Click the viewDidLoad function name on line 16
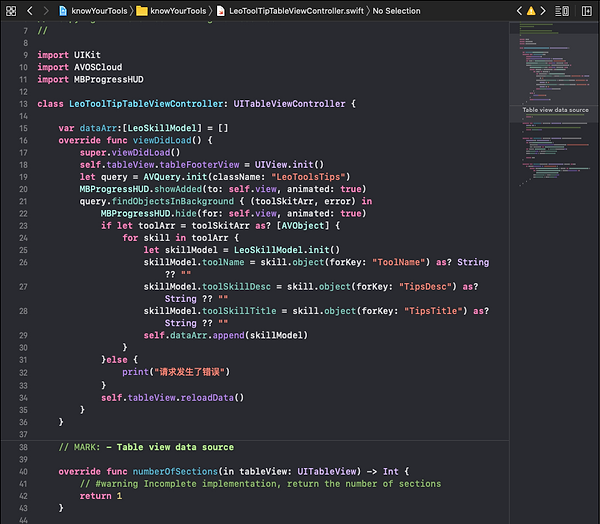 coord(162,140)
